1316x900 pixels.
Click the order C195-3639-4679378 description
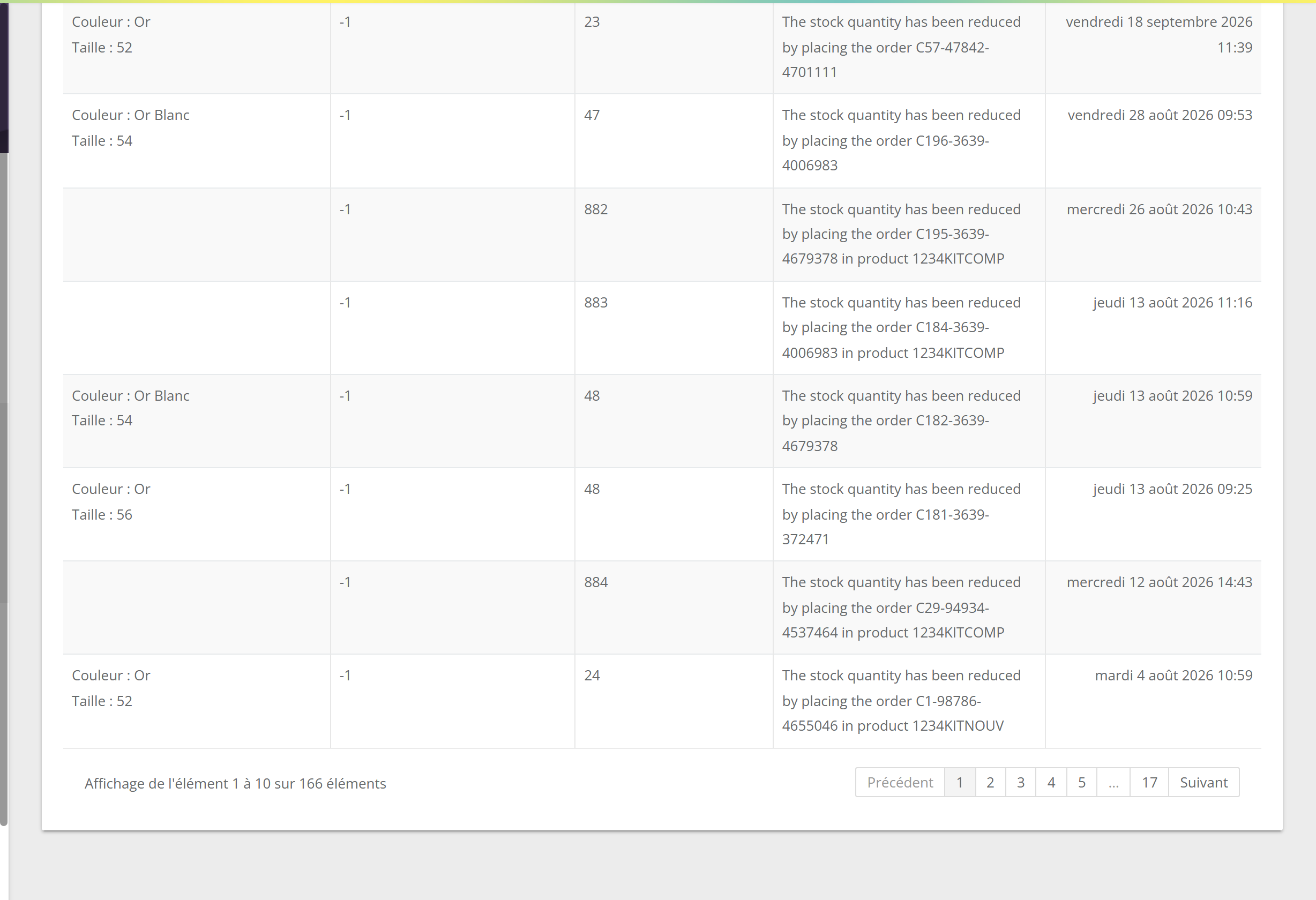pos(901,234)
